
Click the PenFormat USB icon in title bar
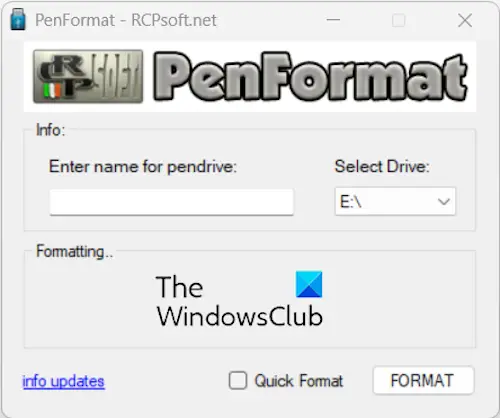click(x=18, y=19)
